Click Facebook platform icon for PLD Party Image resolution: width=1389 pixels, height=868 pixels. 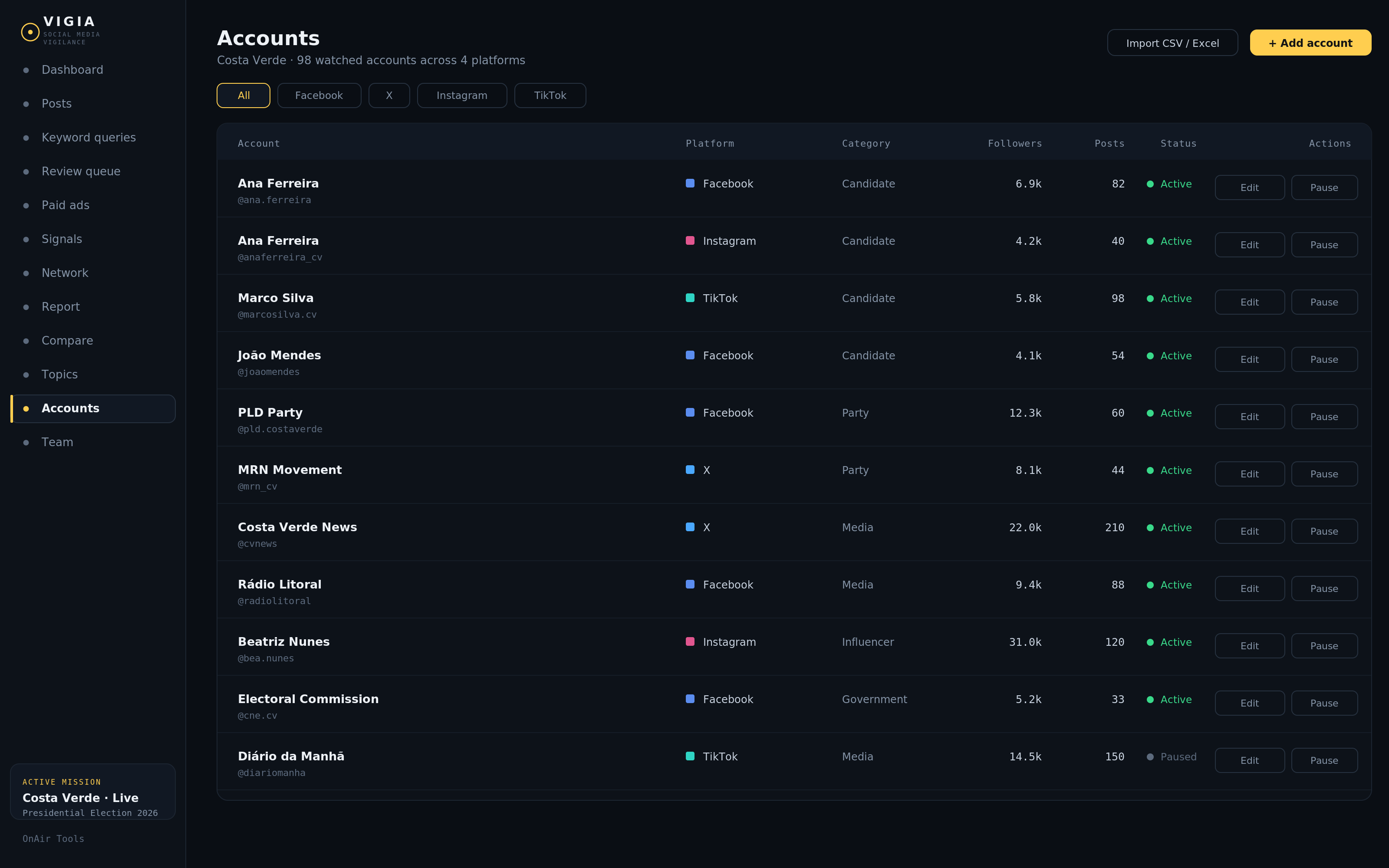(x=690, y=413)
